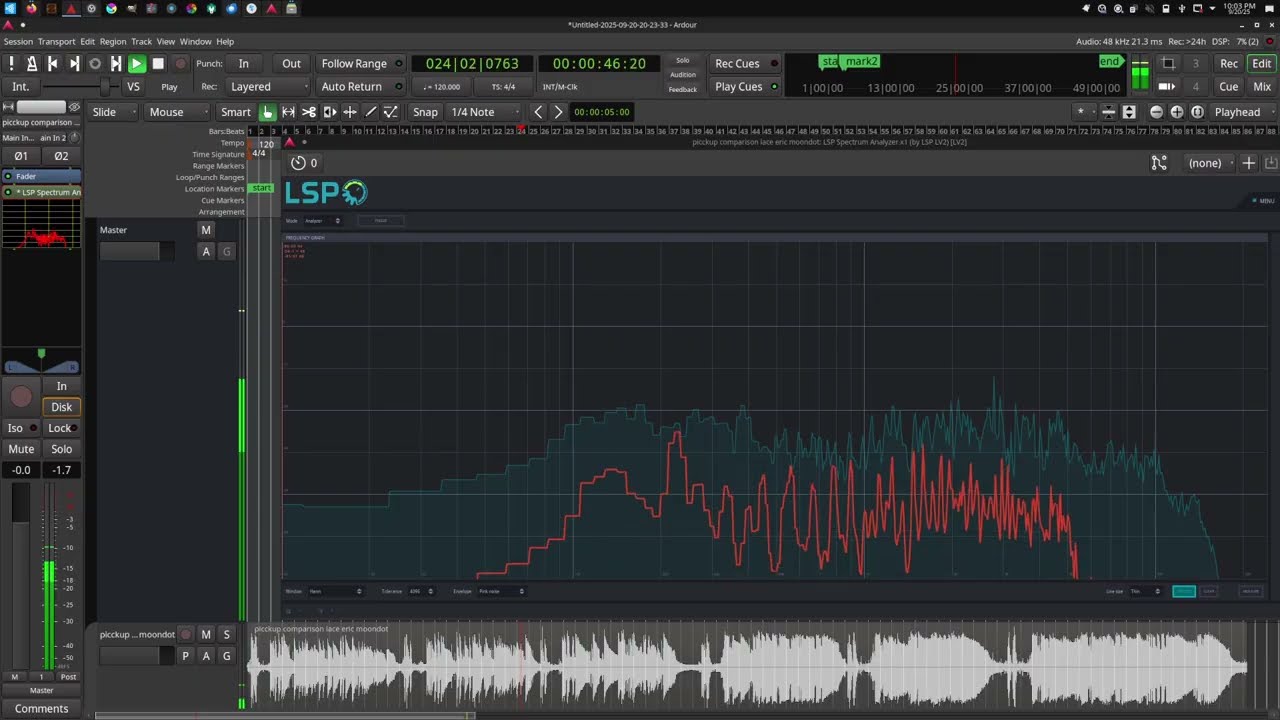Open the Cue window button

point(1229,87)
